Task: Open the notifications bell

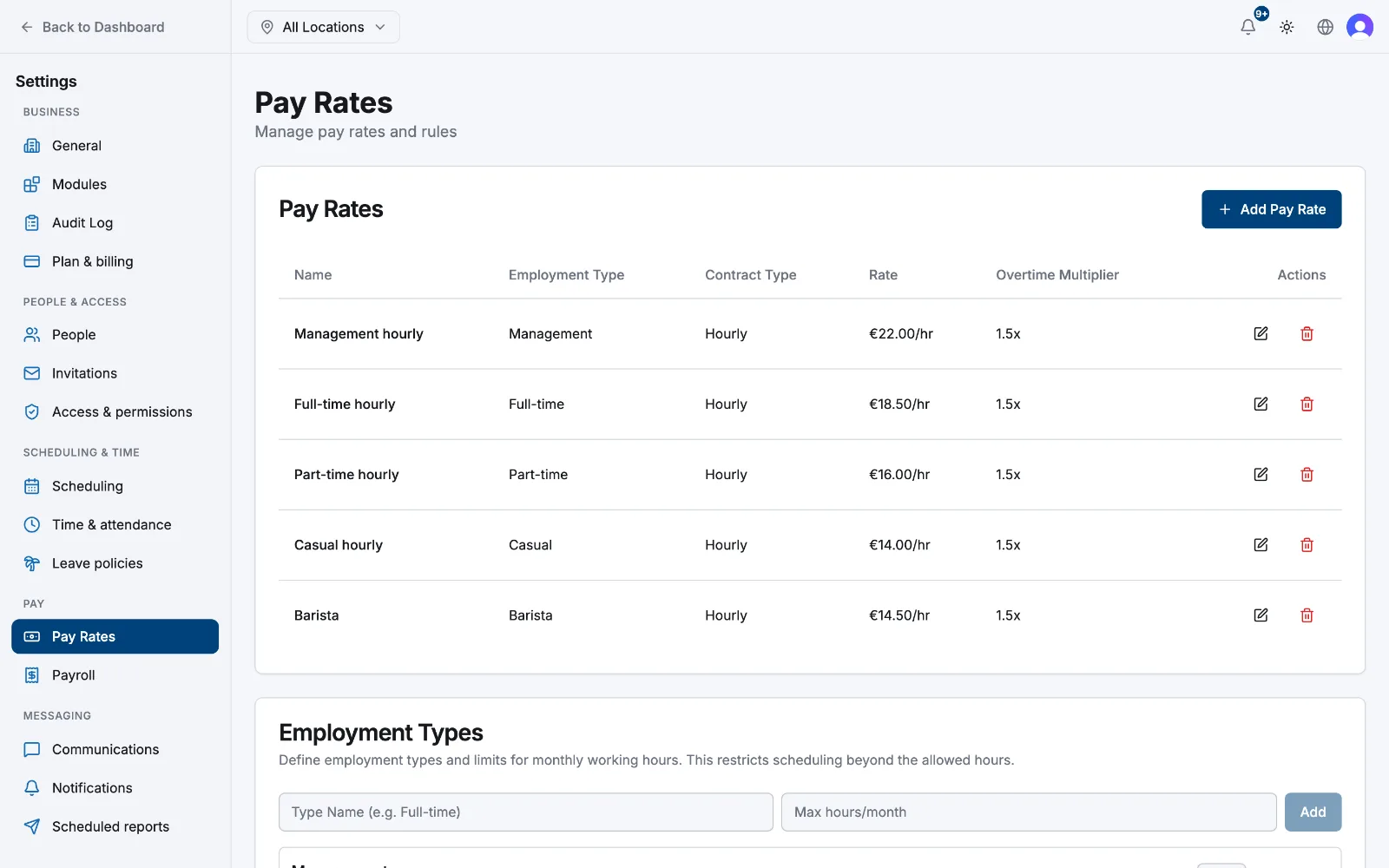Action: click(x=1247, y=27)
